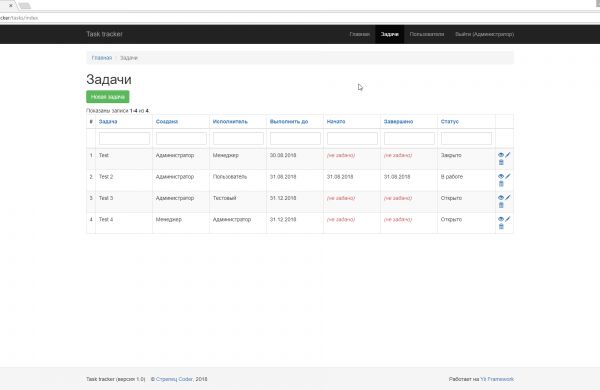Edit task Test 4 via pencil icon
Image resolution: width=600 pixels, height=390 pixels.
click(x=508, y=219)
